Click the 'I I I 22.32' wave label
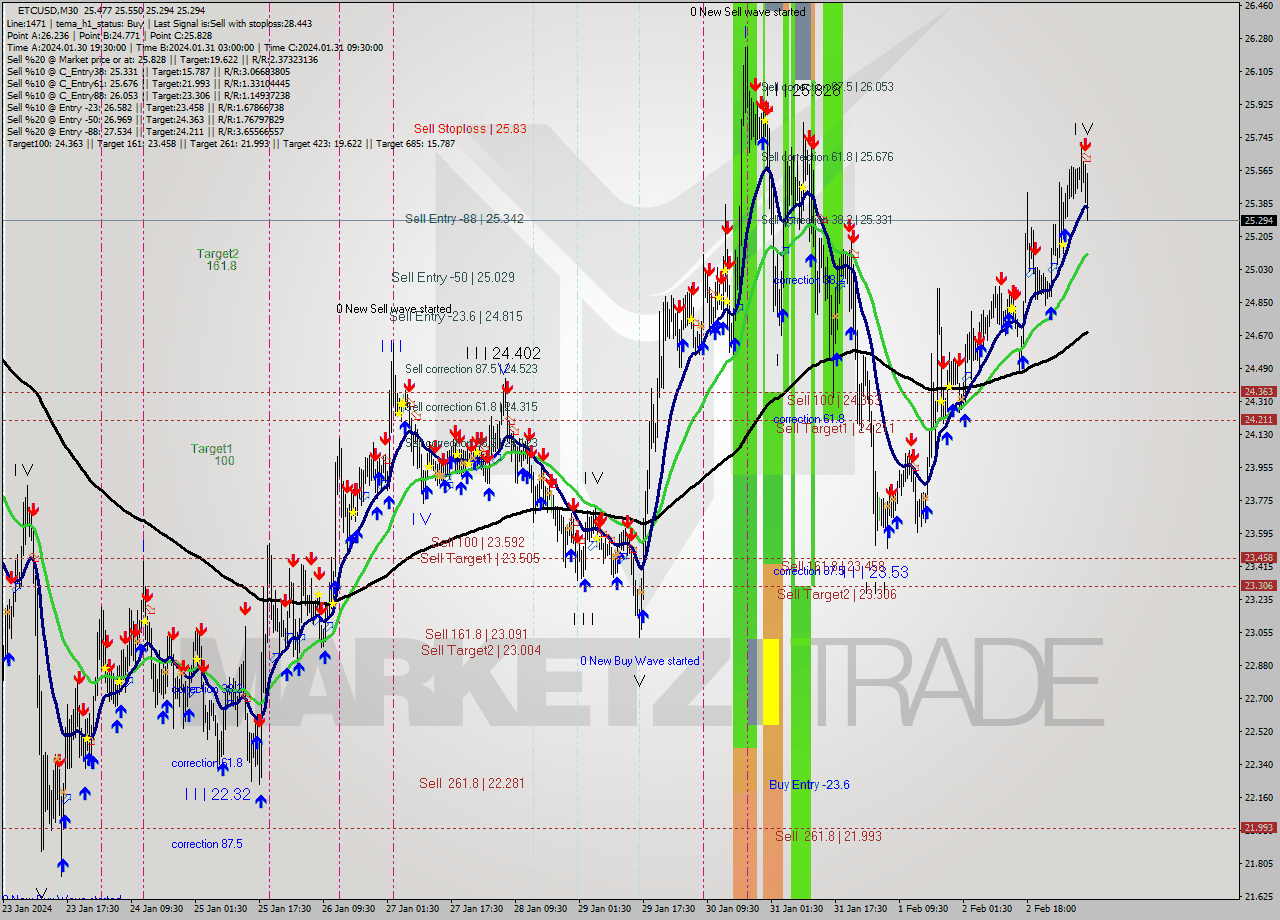 [x=217, y=794]
